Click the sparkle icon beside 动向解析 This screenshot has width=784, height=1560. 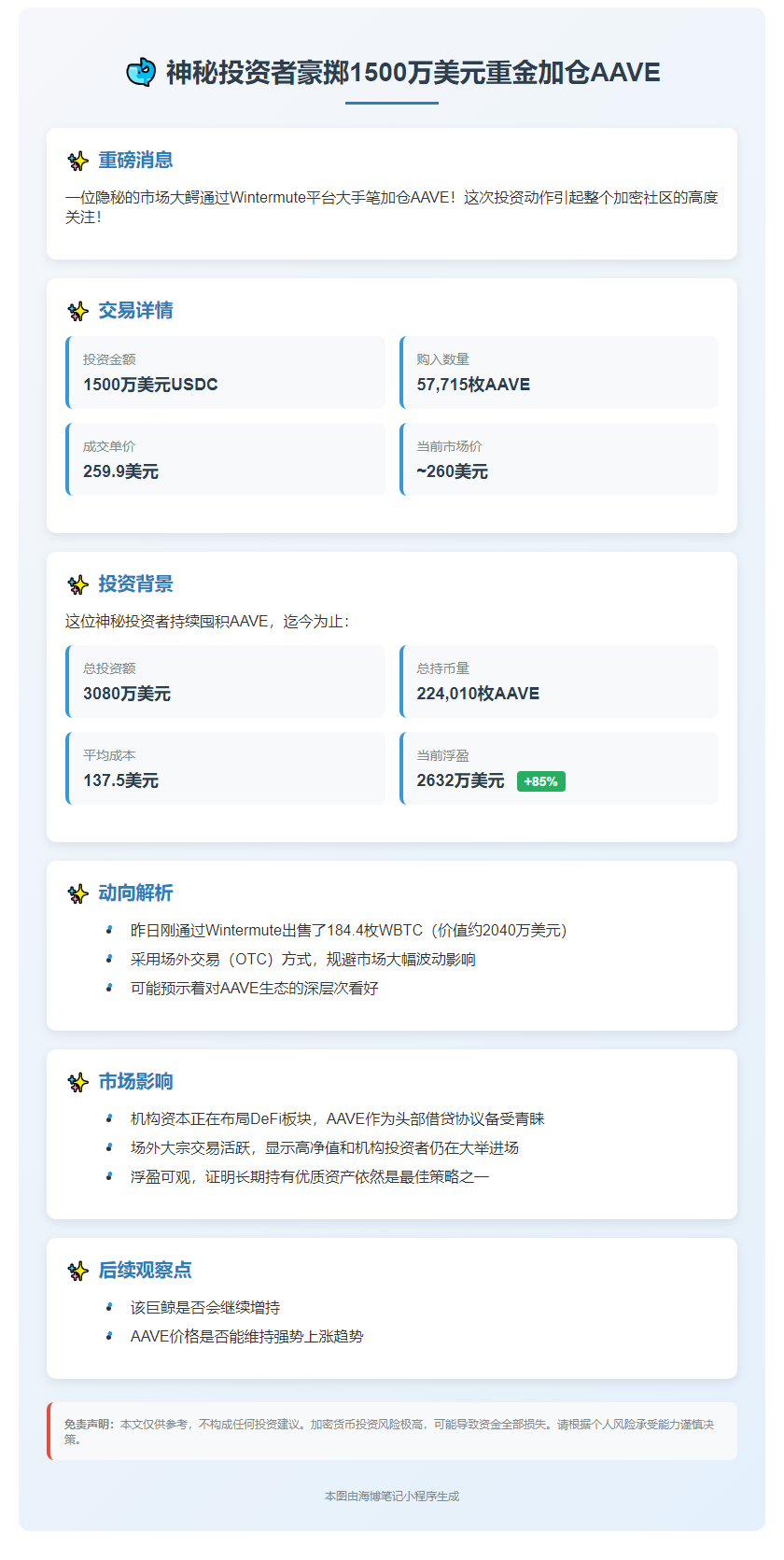click(x=77, y=893)
